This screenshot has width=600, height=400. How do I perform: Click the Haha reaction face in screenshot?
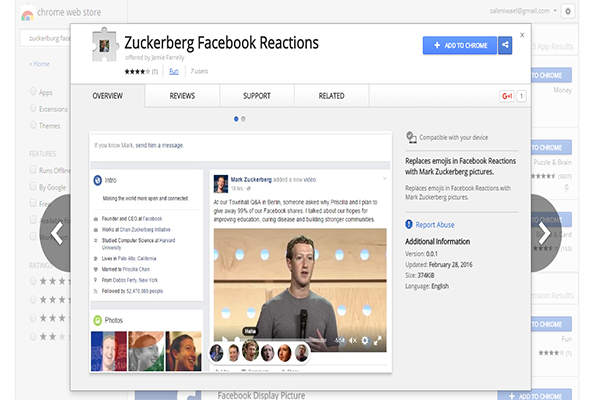(251, 350)
